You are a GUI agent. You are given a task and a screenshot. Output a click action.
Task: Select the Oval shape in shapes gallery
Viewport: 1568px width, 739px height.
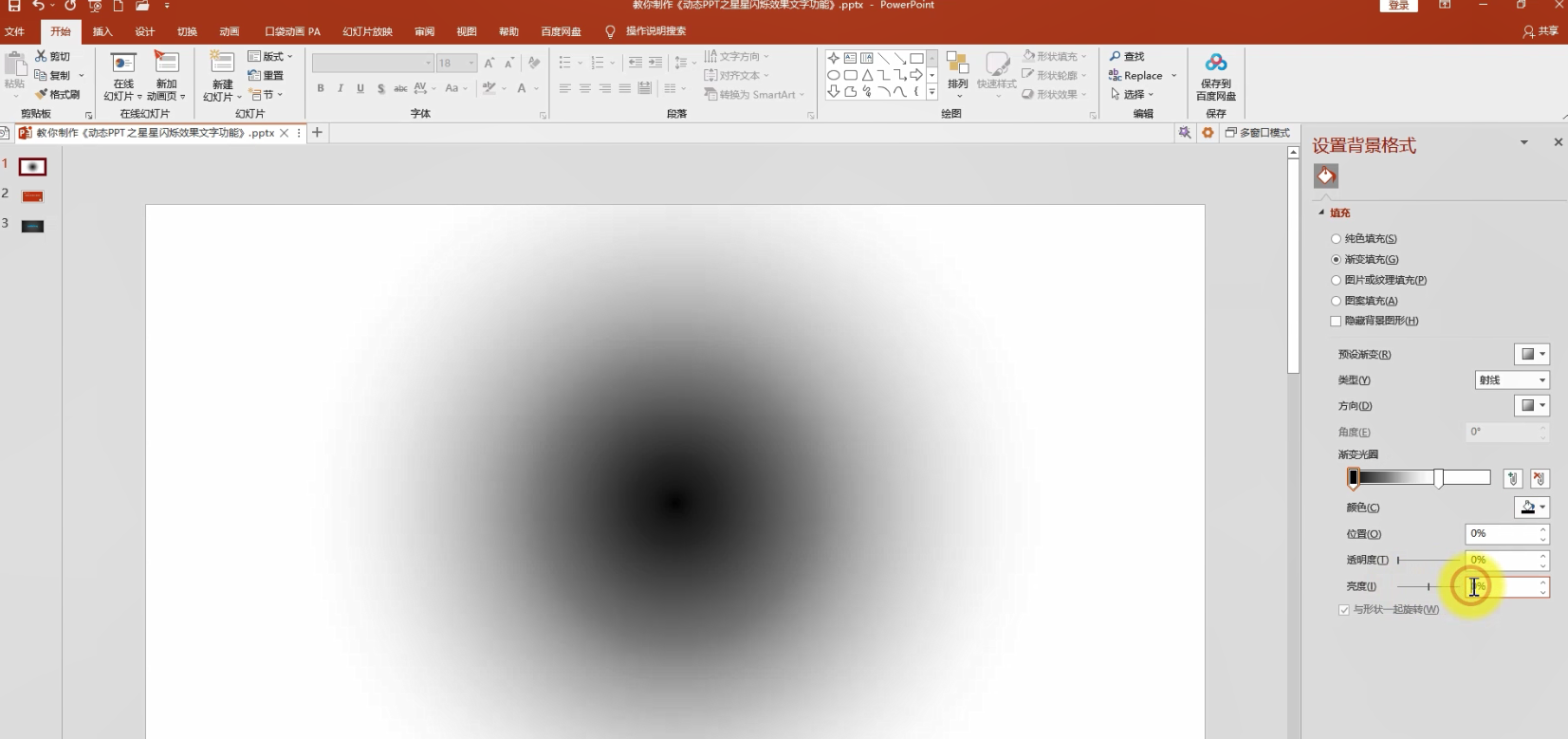tap(833, 75)
